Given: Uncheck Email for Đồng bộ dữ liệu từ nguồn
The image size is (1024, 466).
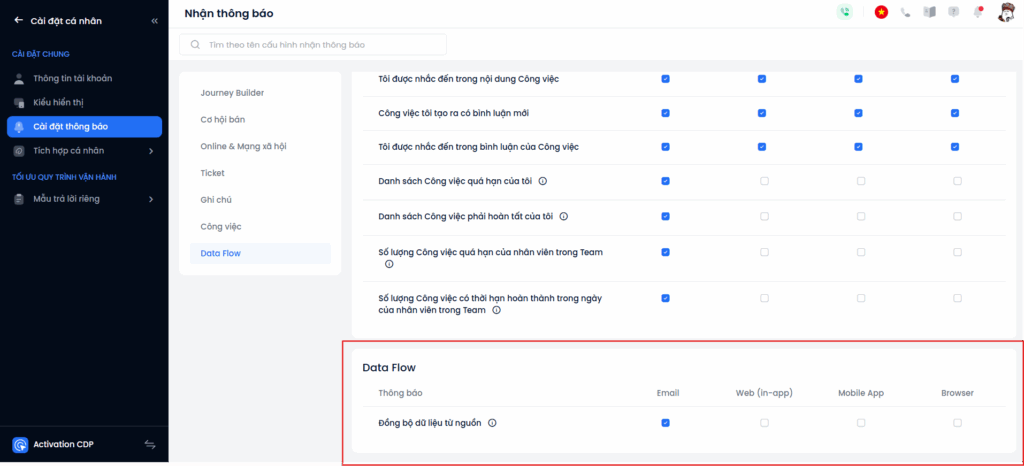Looking at the screenshot, I should (x=665, y=423).
